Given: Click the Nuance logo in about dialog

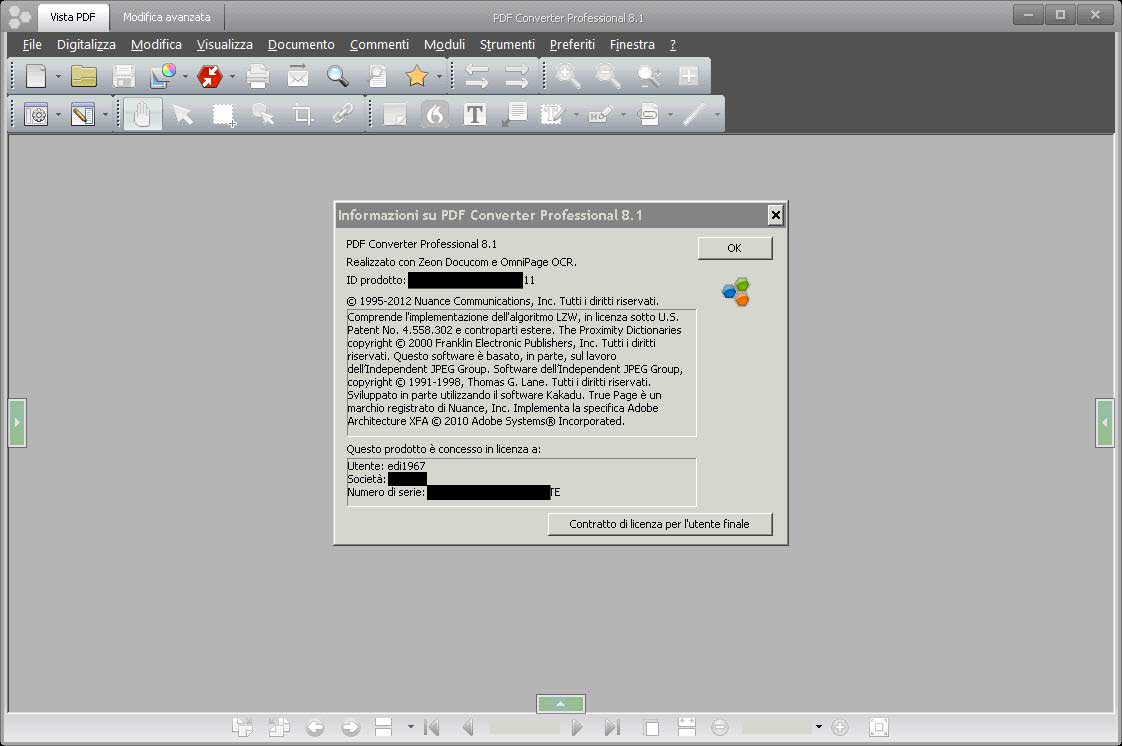Looking at the screenshot, I should pos(736,292).
